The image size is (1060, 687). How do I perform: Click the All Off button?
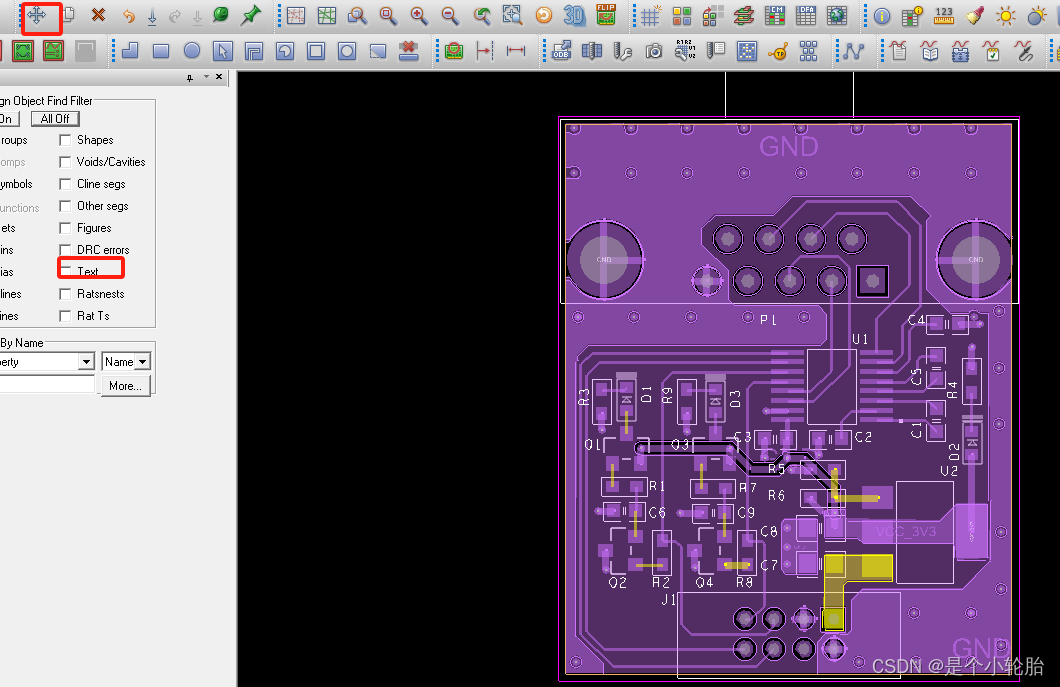point(54,118)
